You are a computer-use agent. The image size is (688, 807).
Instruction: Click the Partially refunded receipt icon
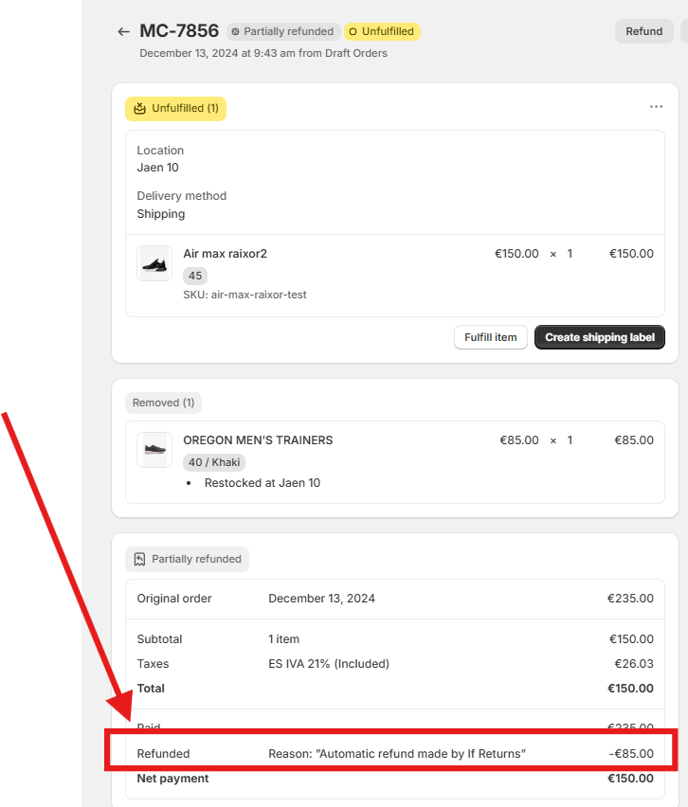tap(139, 559)
